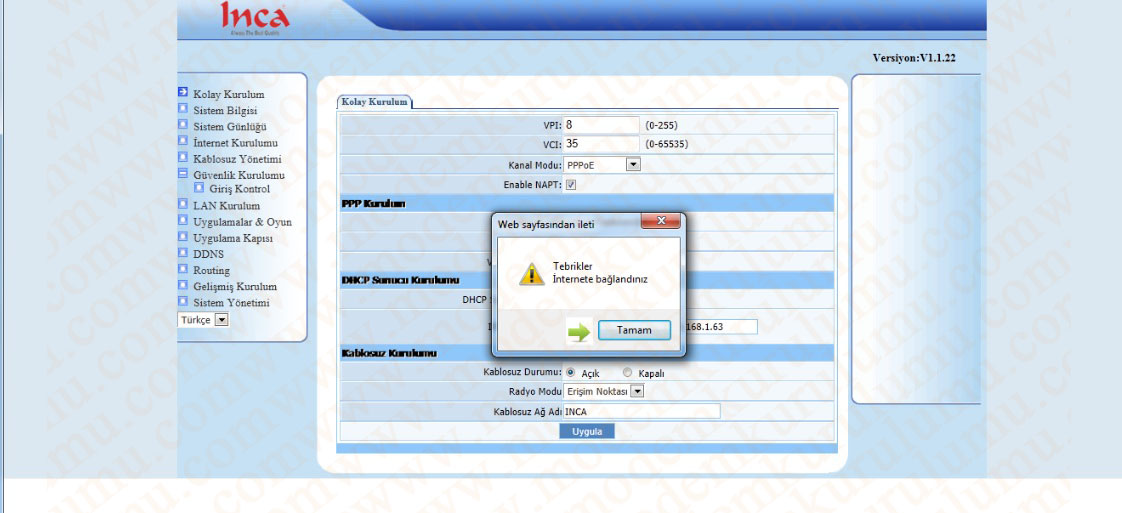Screen dimensions: 1122x513
Task: Open Uygulamalar & Oyun page
Action: 243,223
